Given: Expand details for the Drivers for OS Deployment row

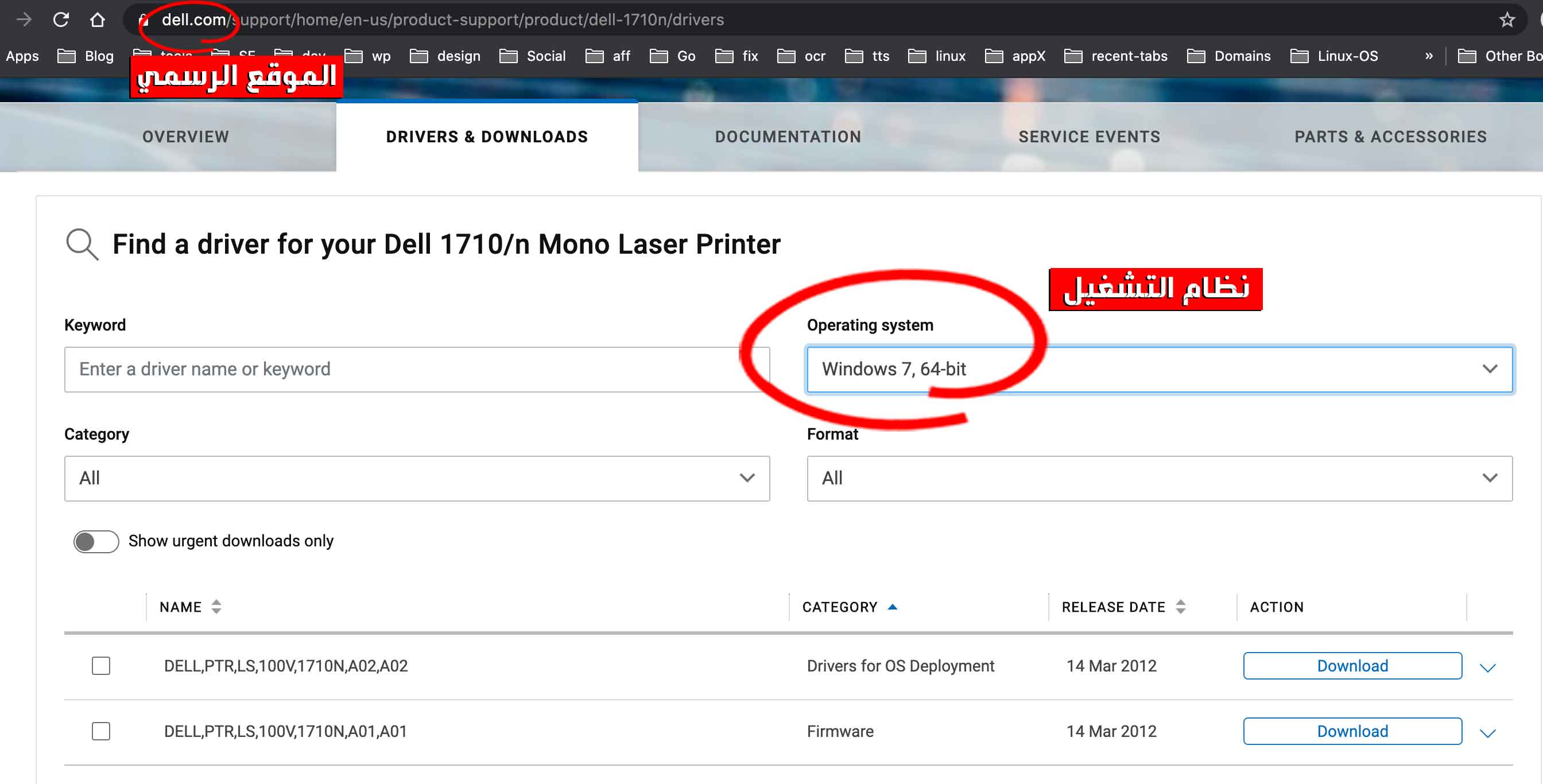Looking at the screenshot, I should pos(1488,667).
